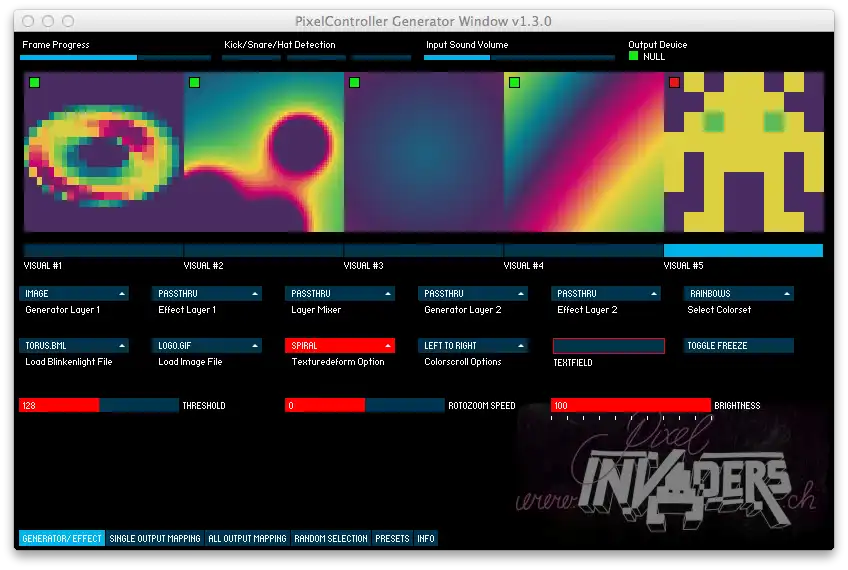Click the yellow invader thumbnail of Visual #5
Viewport: 848px width, 570px height.
[x=744, y=152]
